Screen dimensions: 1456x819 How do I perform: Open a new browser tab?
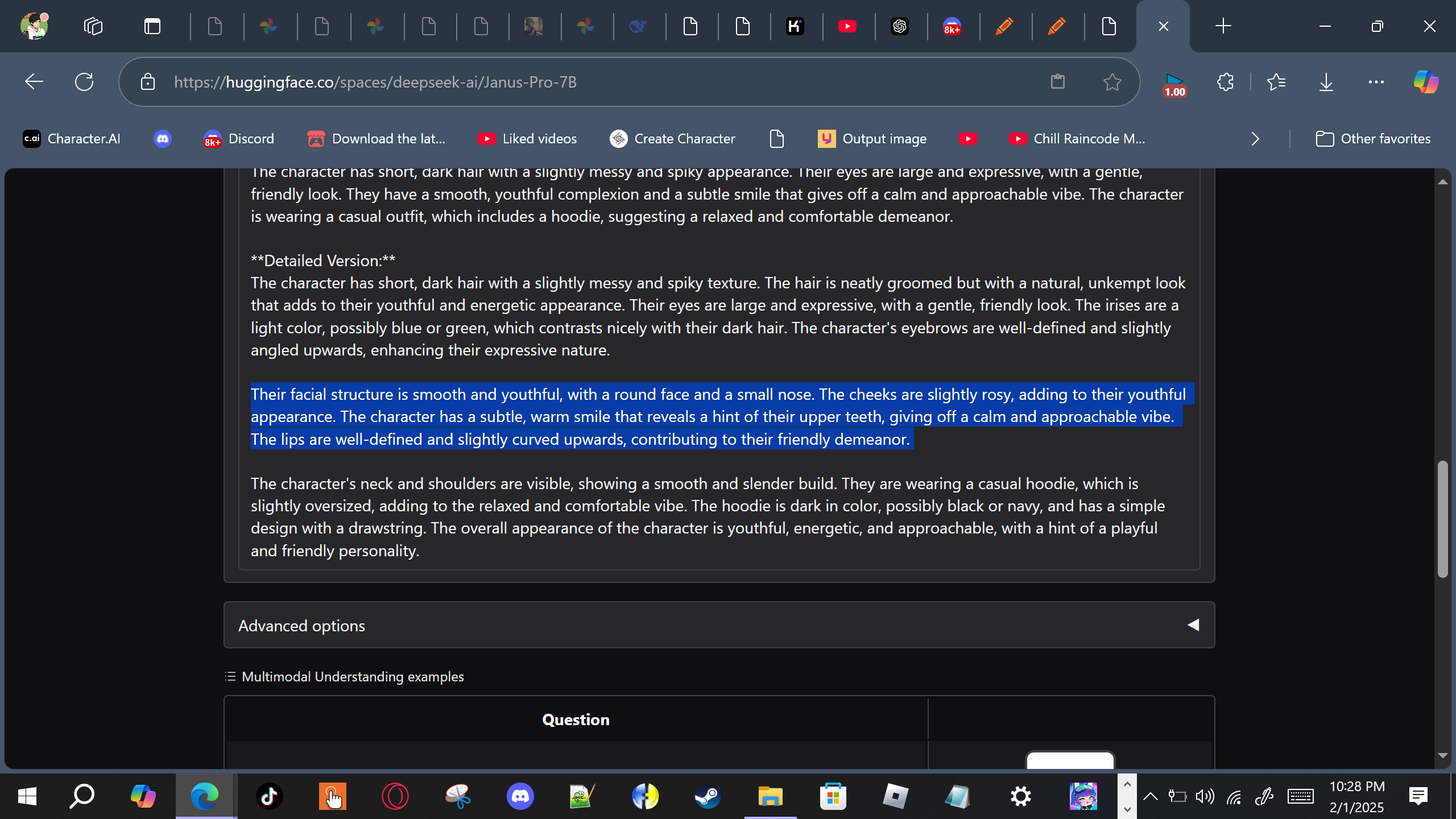[1223, 26]
